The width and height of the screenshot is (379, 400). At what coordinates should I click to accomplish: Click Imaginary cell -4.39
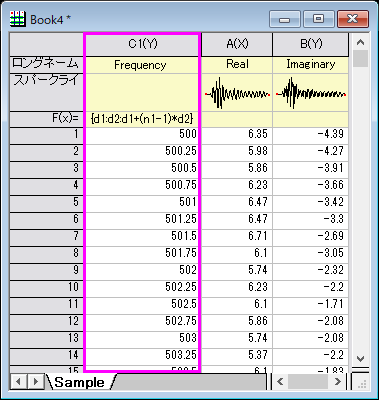point(311,136)
